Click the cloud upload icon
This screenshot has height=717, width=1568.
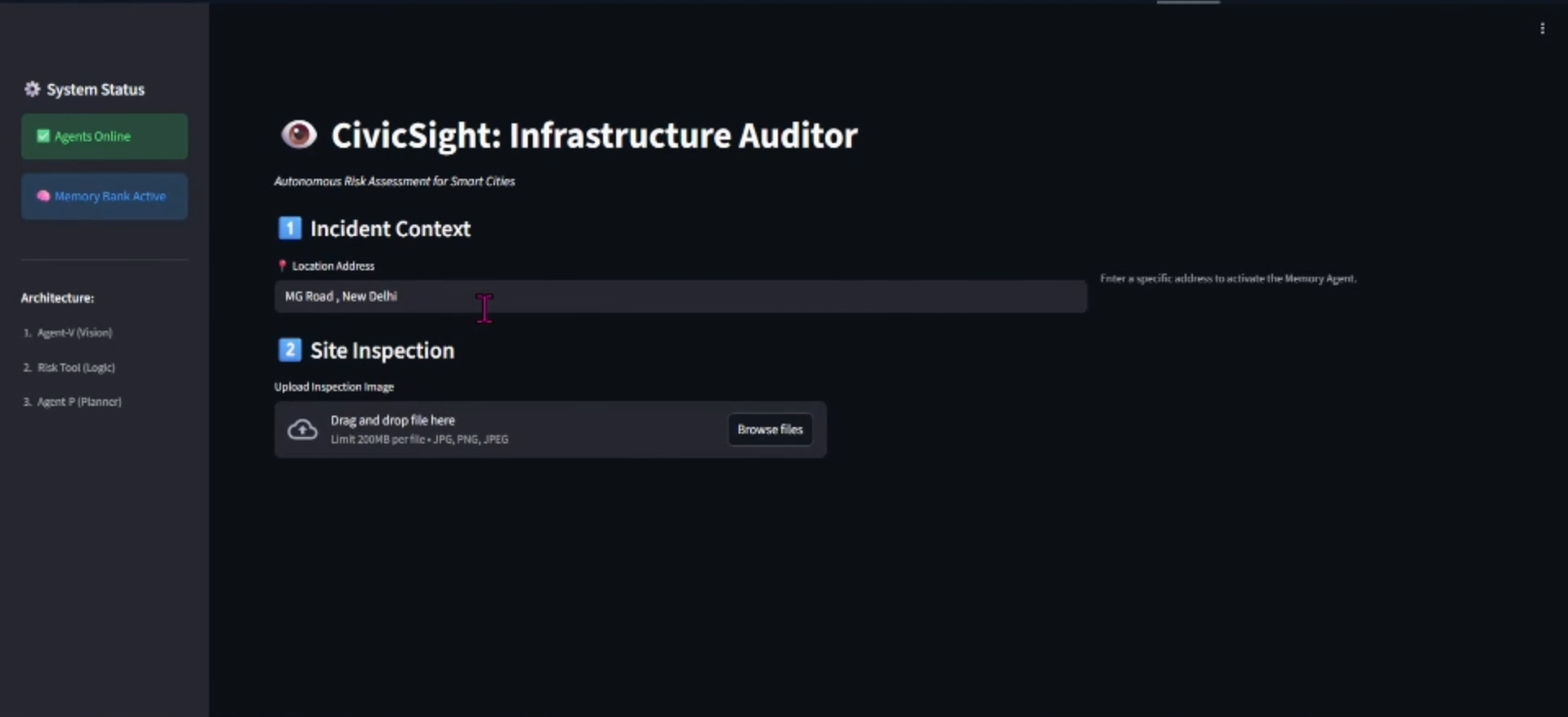click(x=302, y=430)
